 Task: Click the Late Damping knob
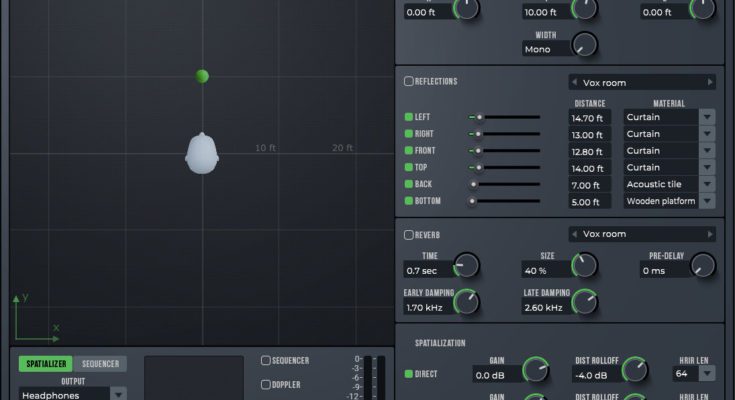coord(584,303)
